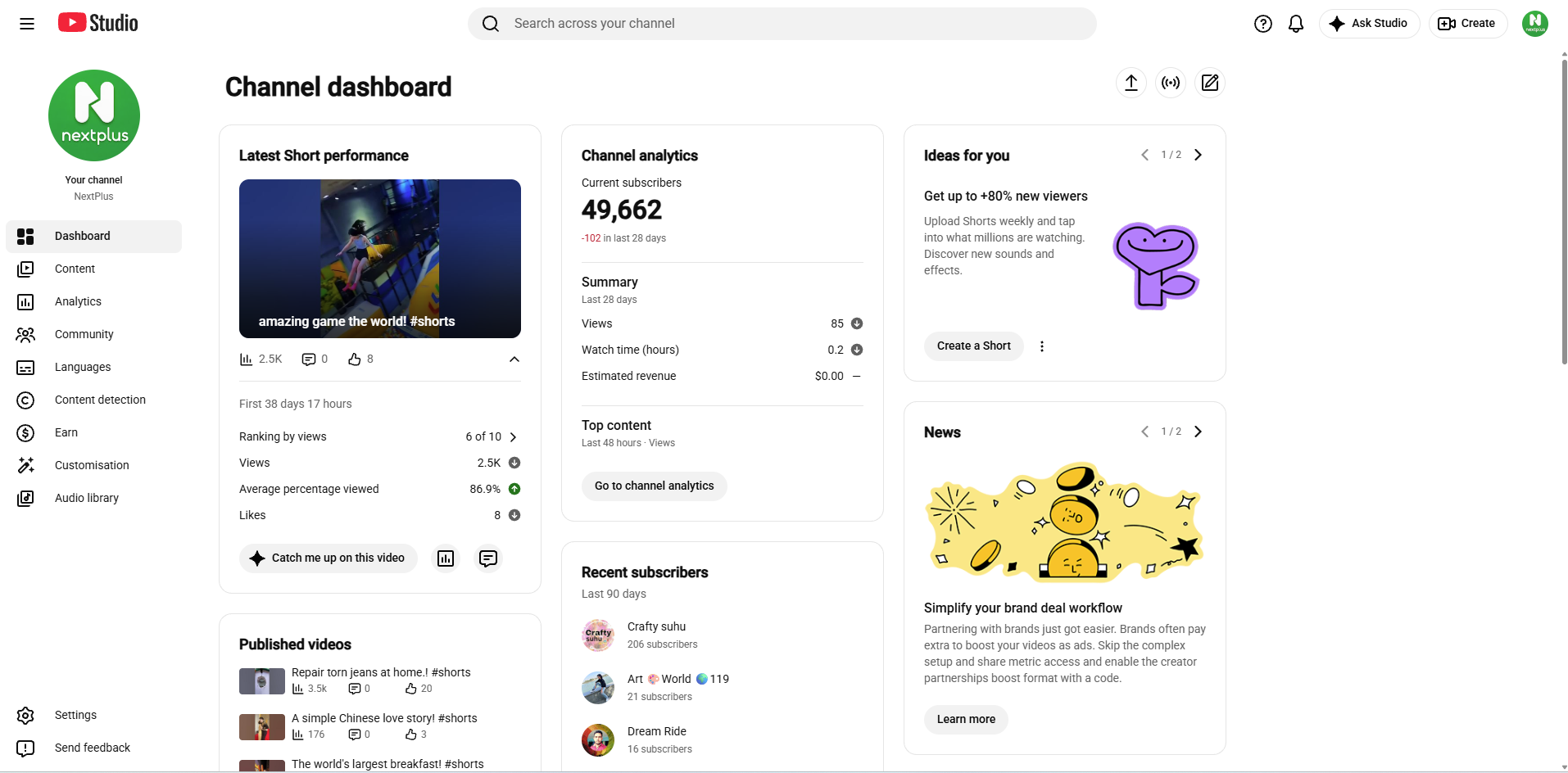The width and height of the screenshot is (1568, 773).
Task: Click the NextPlus channel profile picture
Action: point(94,115)
